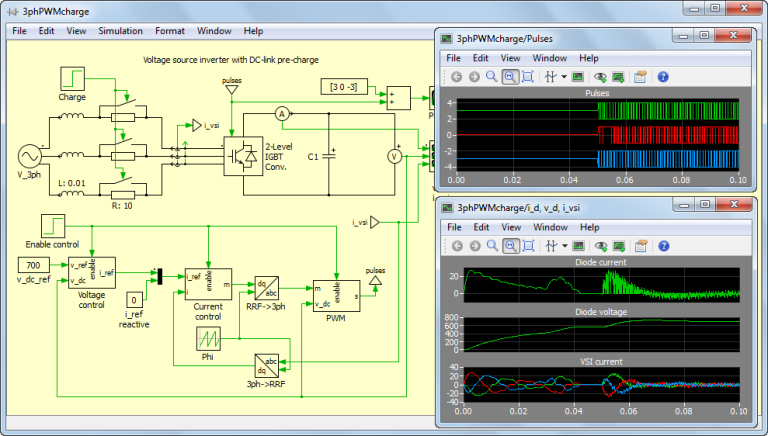Expand cursors dropdown arrow in i_d, v_d, i_vsi scope
This screenshot has width=768, height=436.
[563, 245]
